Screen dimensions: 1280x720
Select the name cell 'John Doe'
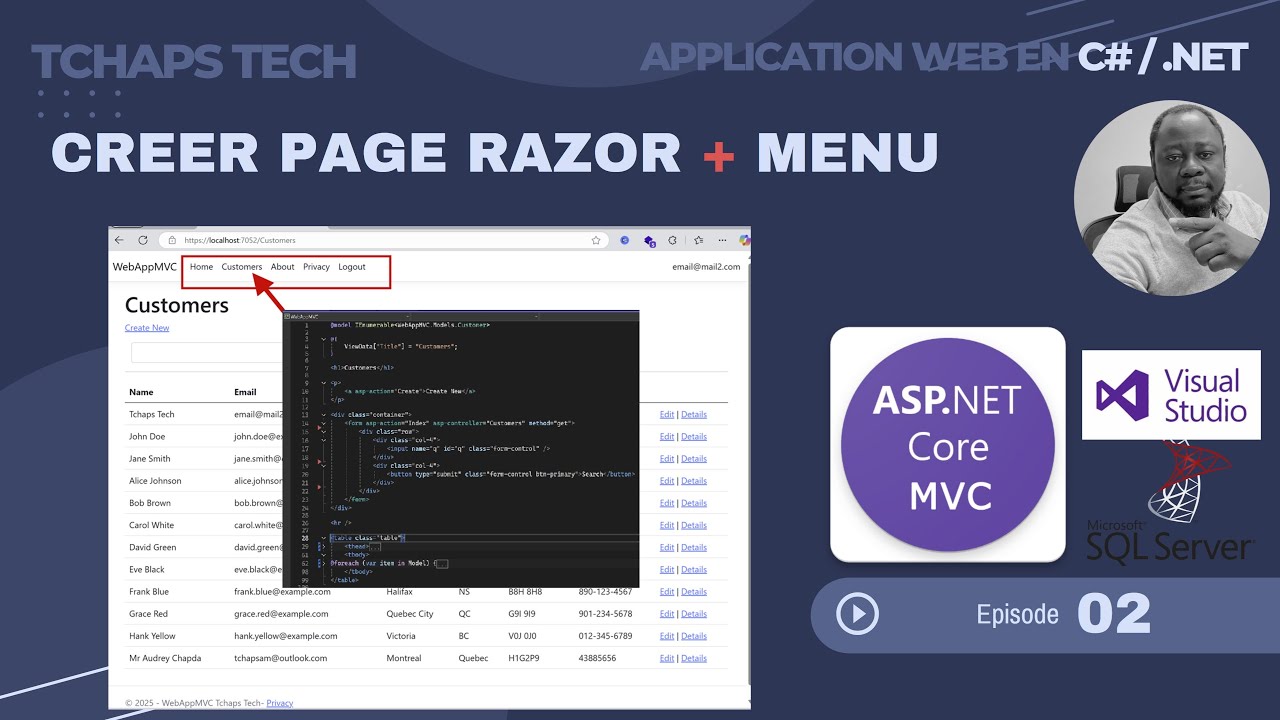click(x=147, y=436)
